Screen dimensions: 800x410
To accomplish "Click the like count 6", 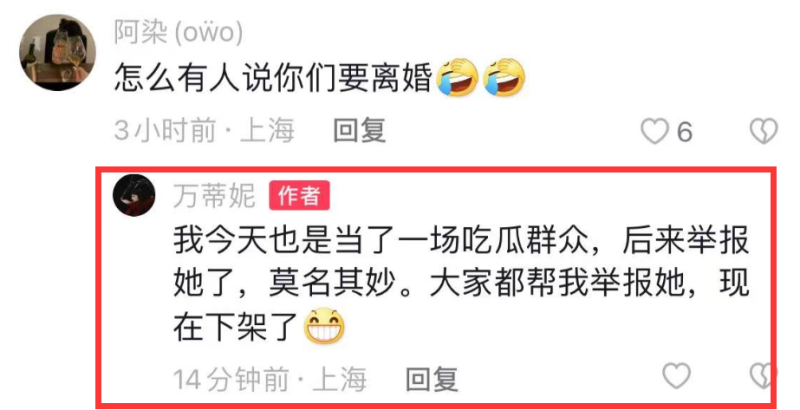I will coord(684,132).
